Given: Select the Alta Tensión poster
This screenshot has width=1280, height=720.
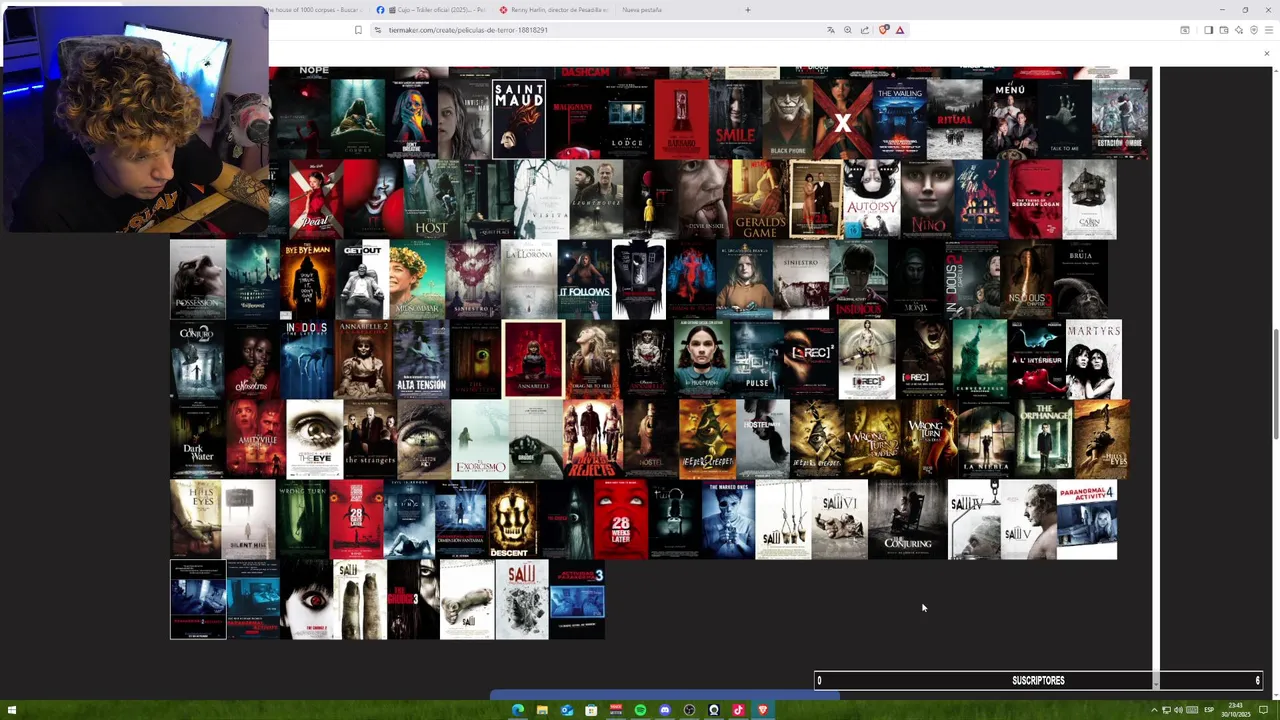Looking at the screenshot, I should pyautogui.click(x=421, y=359).
